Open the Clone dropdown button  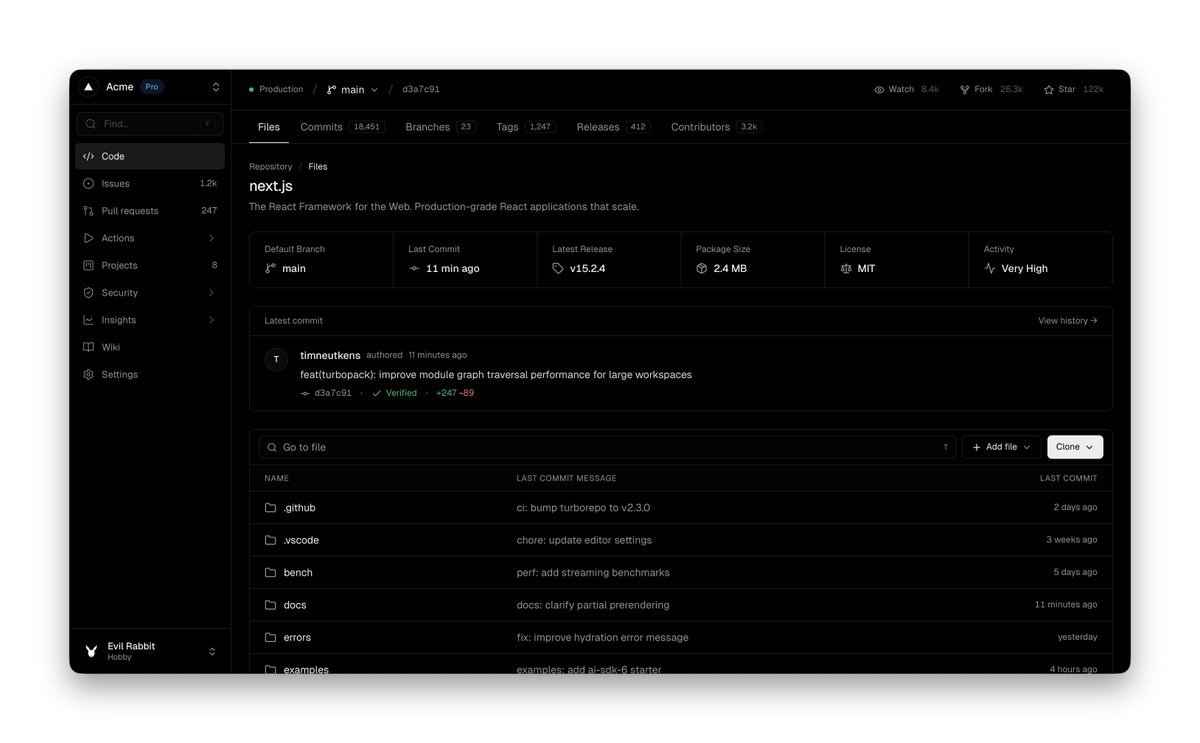pyautogui.click(x=1075, y=447)
